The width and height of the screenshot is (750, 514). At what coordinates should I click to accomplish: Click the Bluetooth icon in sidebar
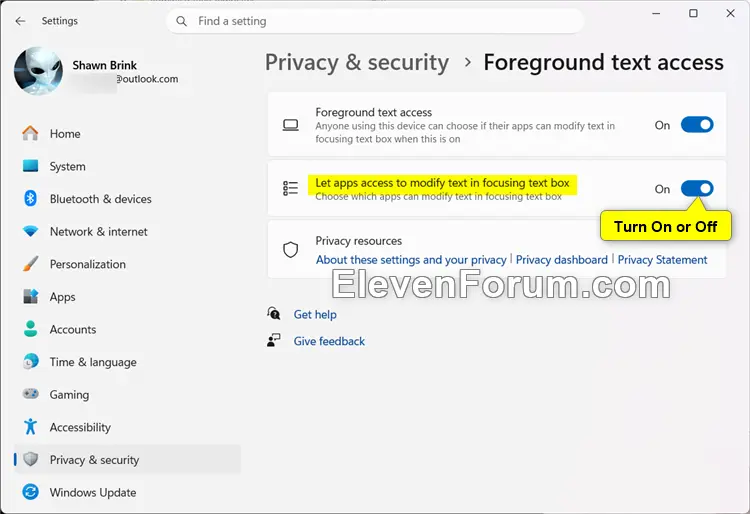30,198
